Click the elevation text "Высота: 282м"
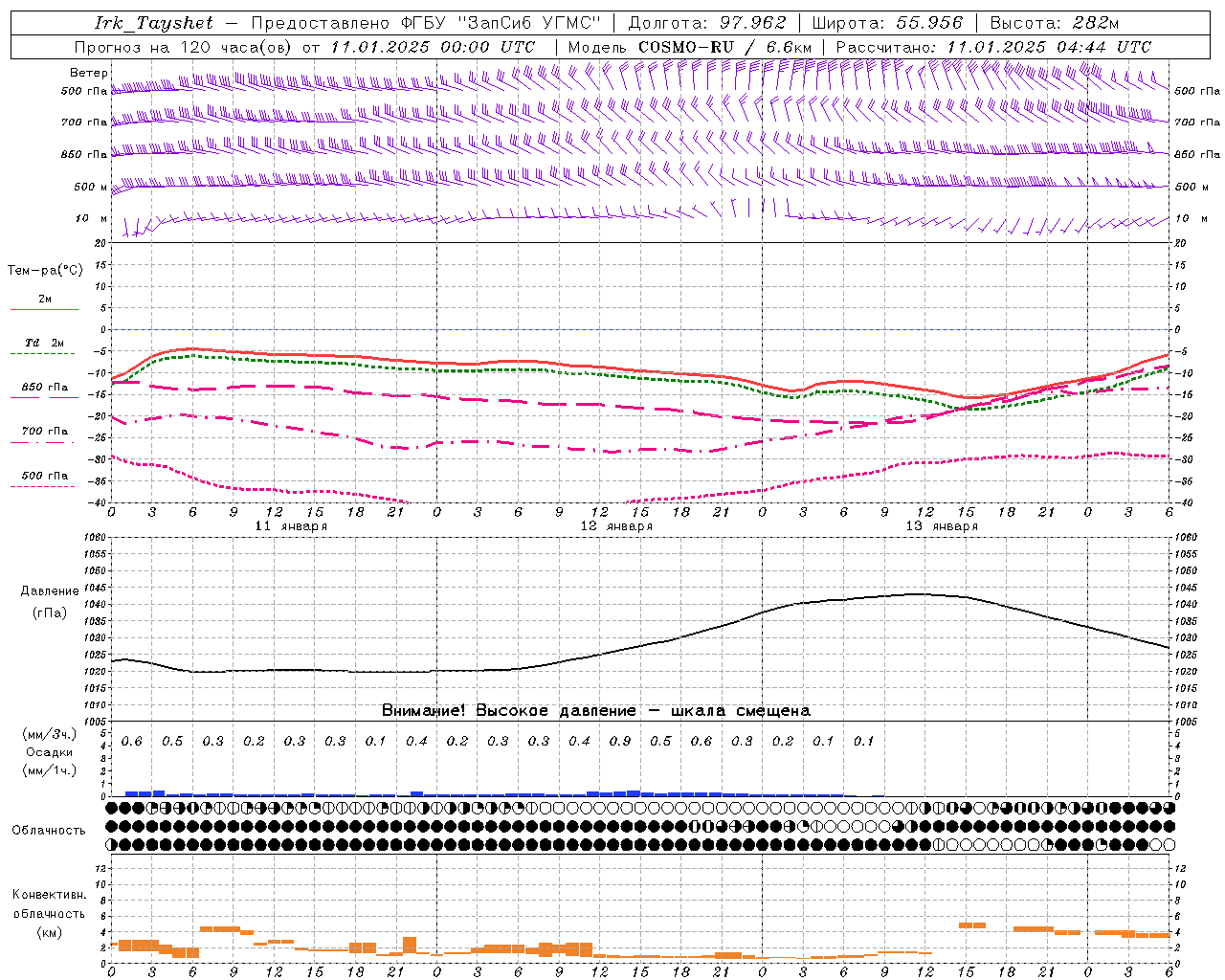Screen dimensions: 1225x980 [1055, 23]
